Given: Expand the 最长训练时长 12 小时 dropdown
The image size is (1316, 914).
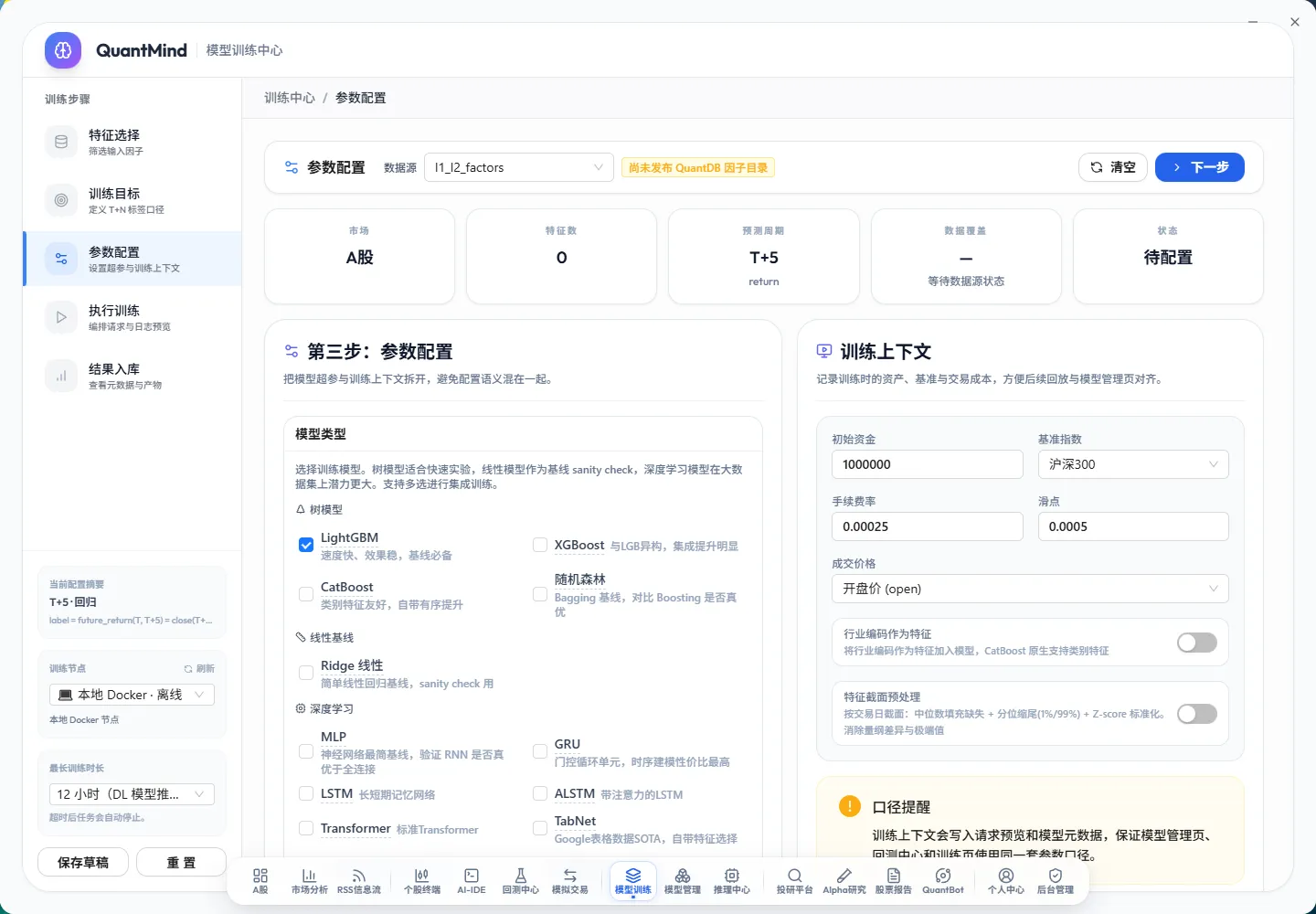Looking at the screenshot, I should [x=132, y=794].
